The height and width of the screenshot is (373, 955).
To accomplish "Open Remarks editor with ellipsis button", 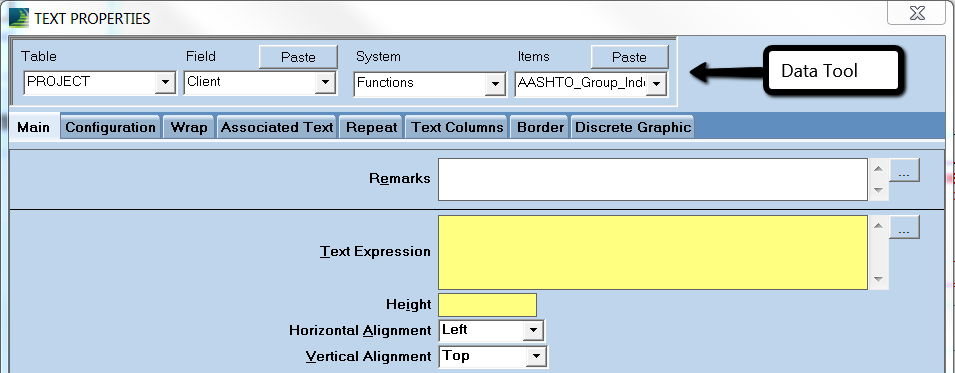I will click(904, 170).
